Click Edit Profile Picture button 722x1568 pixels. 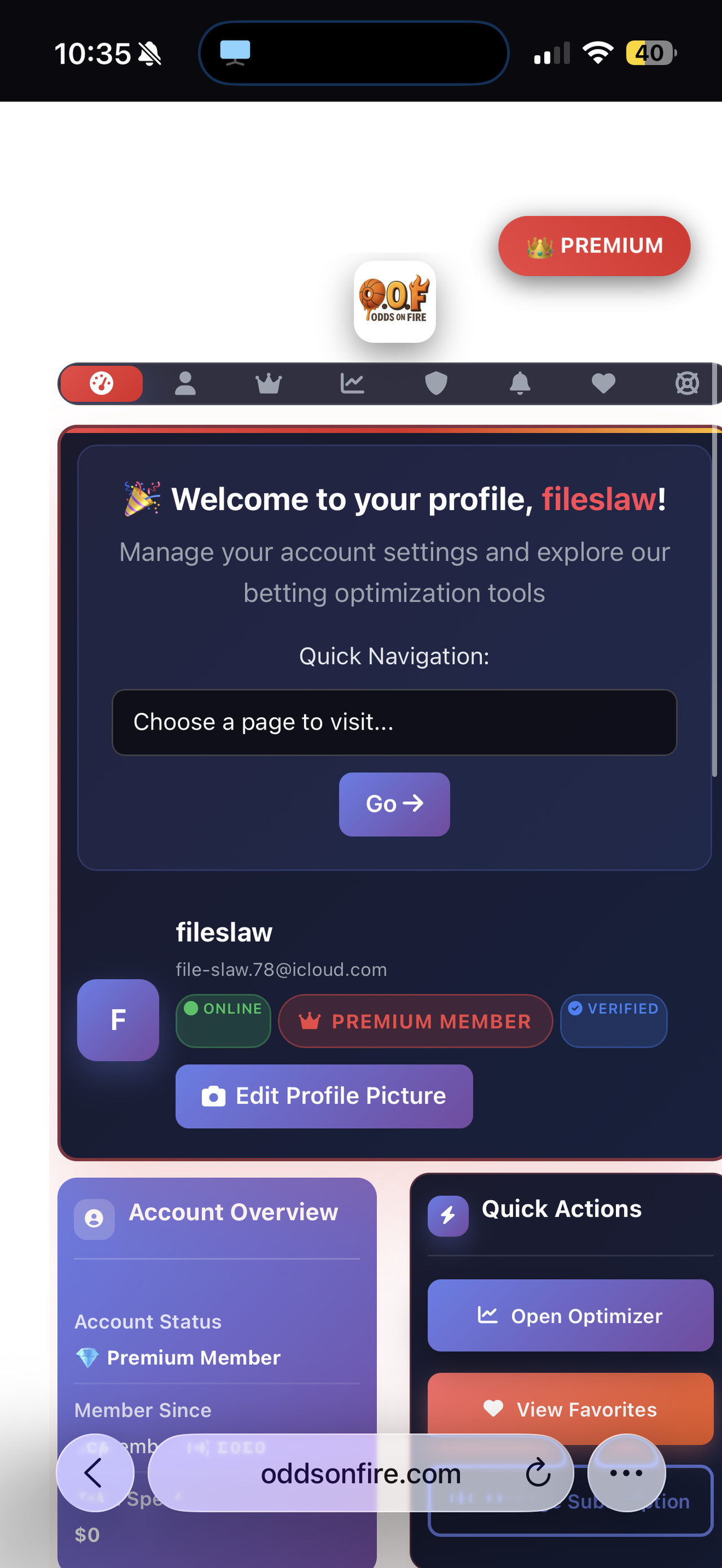pos(324,1096)
